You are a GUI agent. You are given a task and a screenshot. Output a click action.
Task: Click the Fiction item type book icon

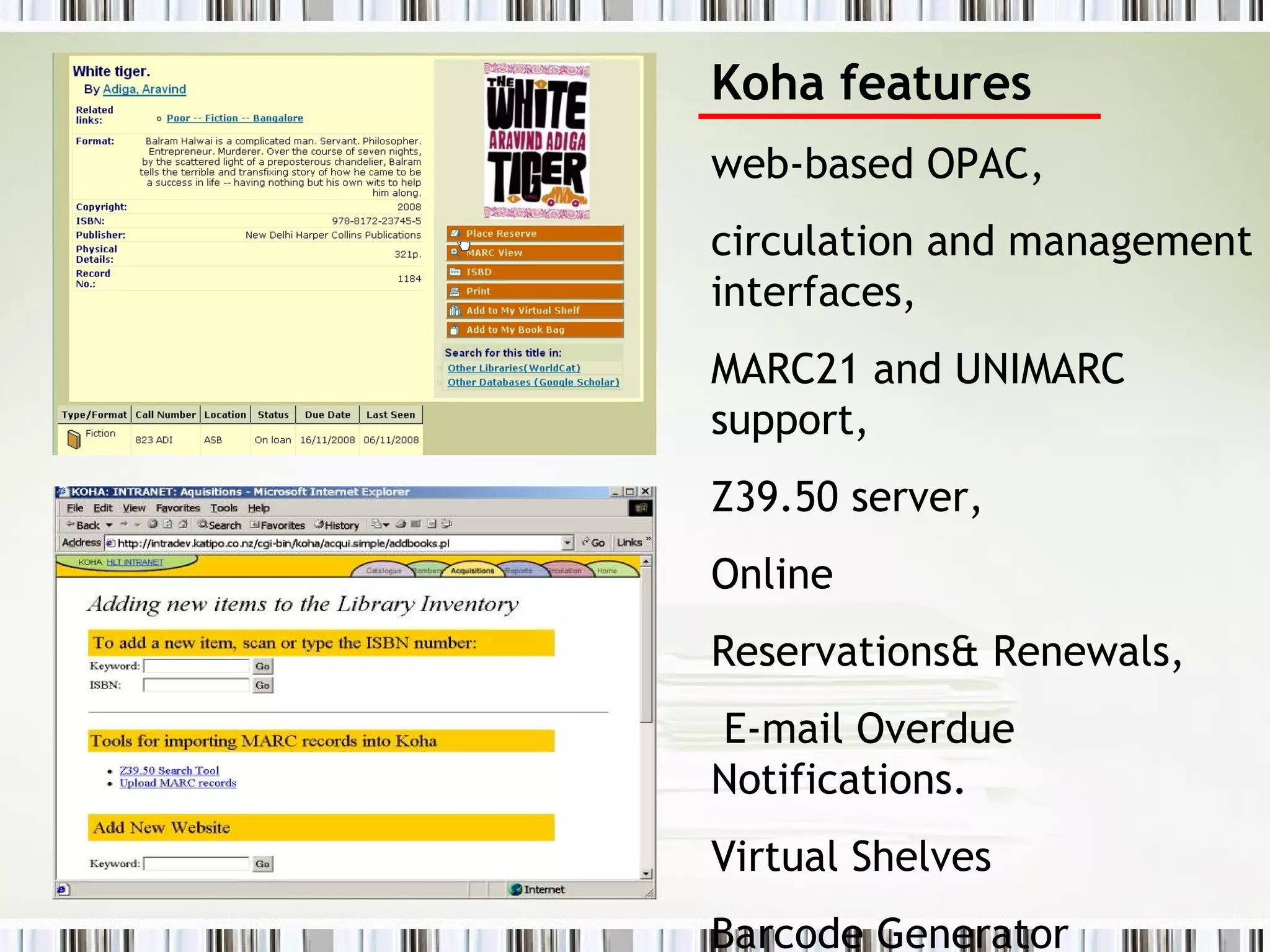point(74,439)
